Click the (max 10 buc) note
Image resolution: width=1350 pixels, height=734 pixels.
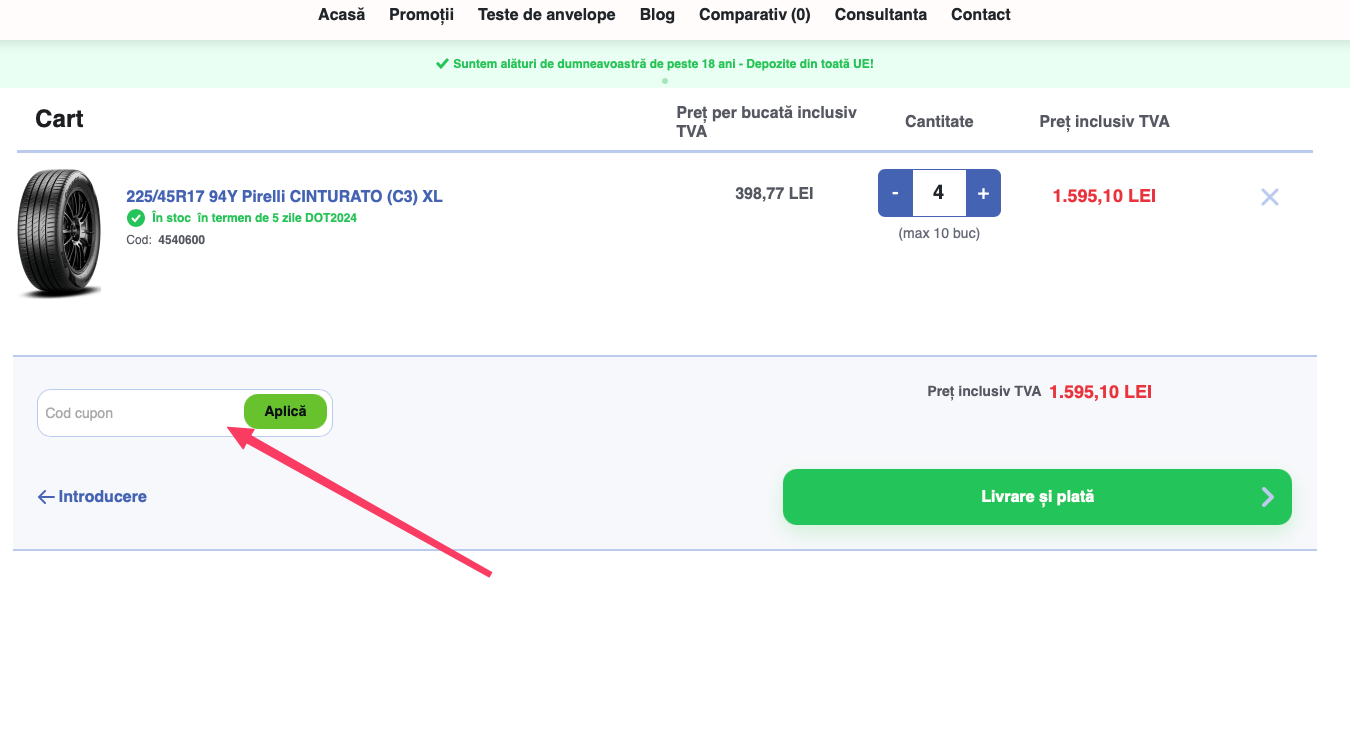939,234
